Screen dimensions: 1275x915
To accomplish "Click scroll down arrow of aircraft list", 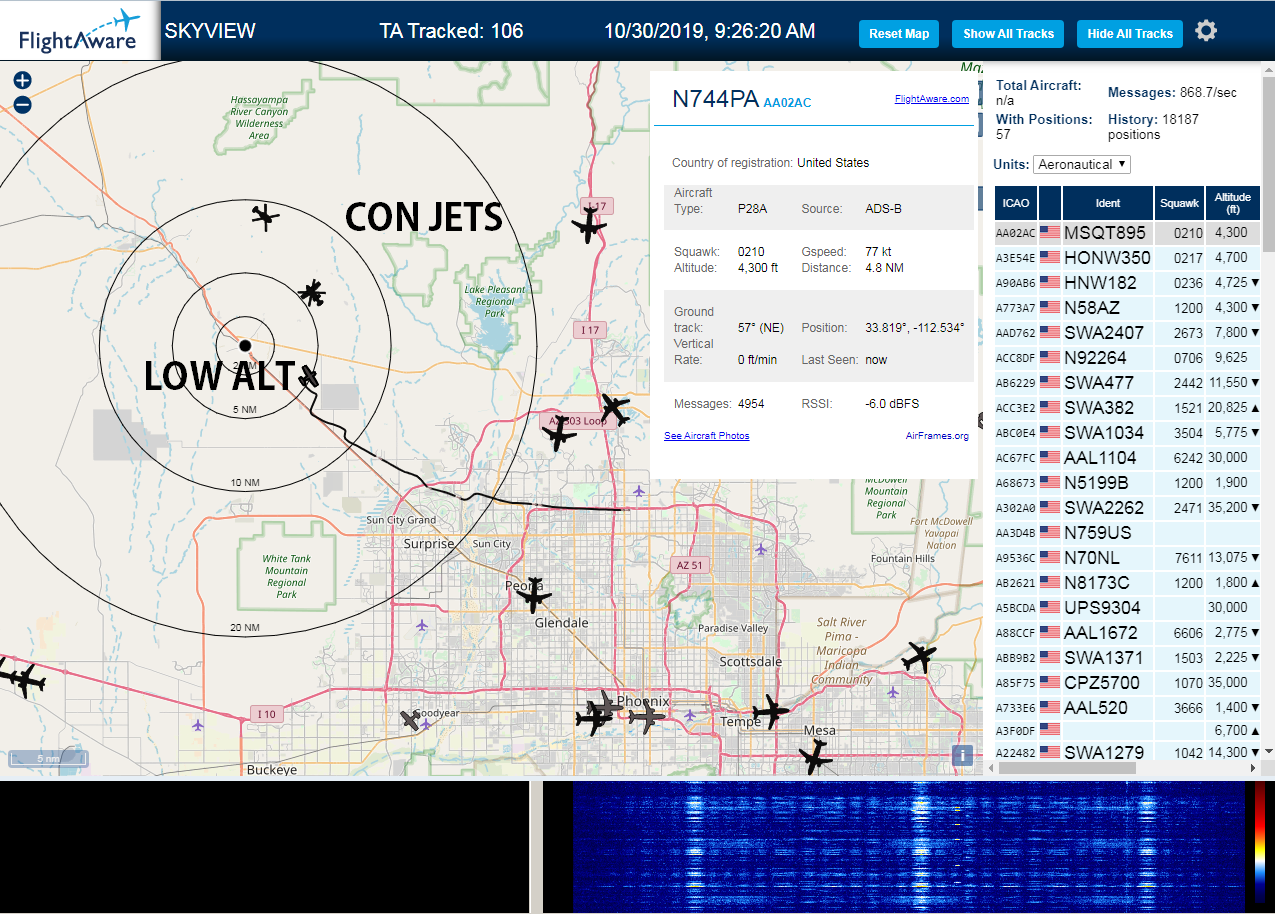I will pos(1269,751).
